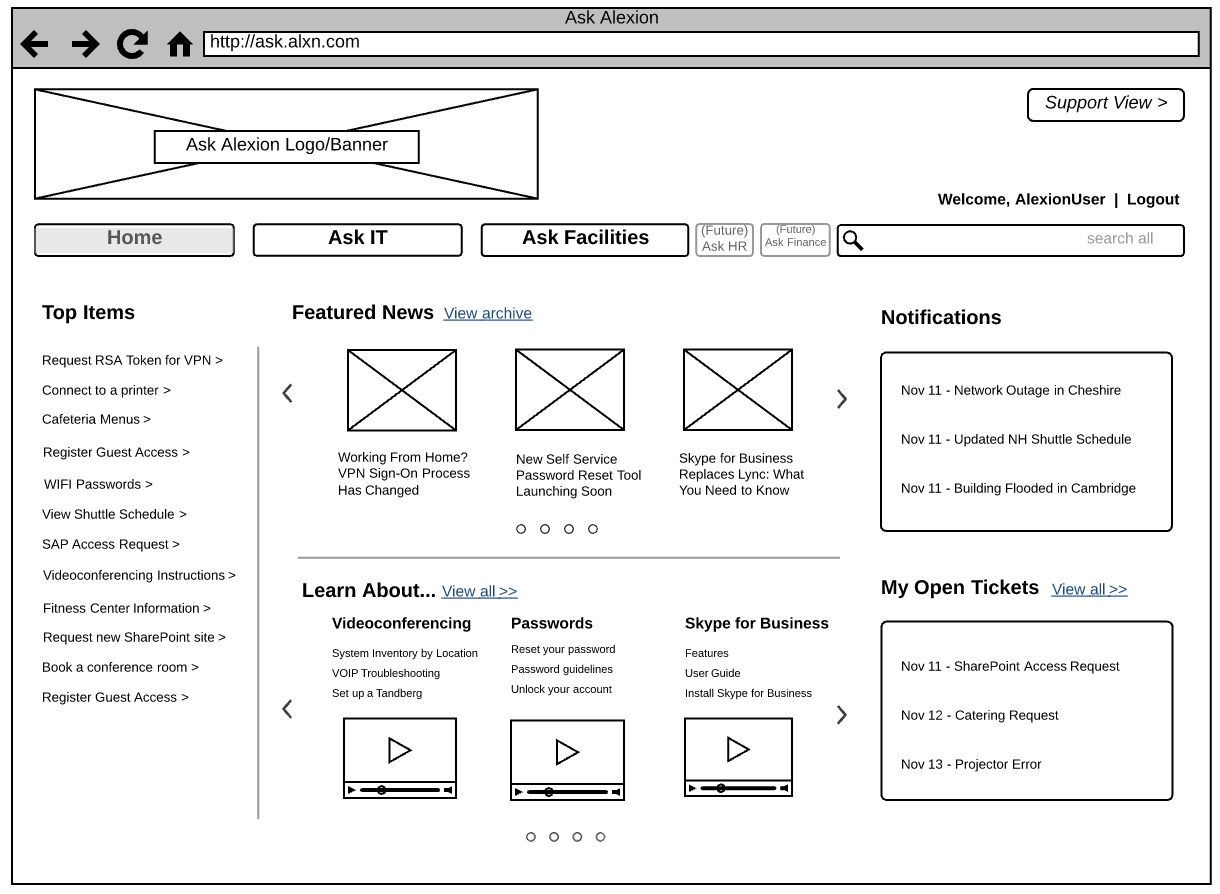Screen dimensions: 1220x894
Task: Click VOIP Troubleshooting link
Action: (386, 673)
